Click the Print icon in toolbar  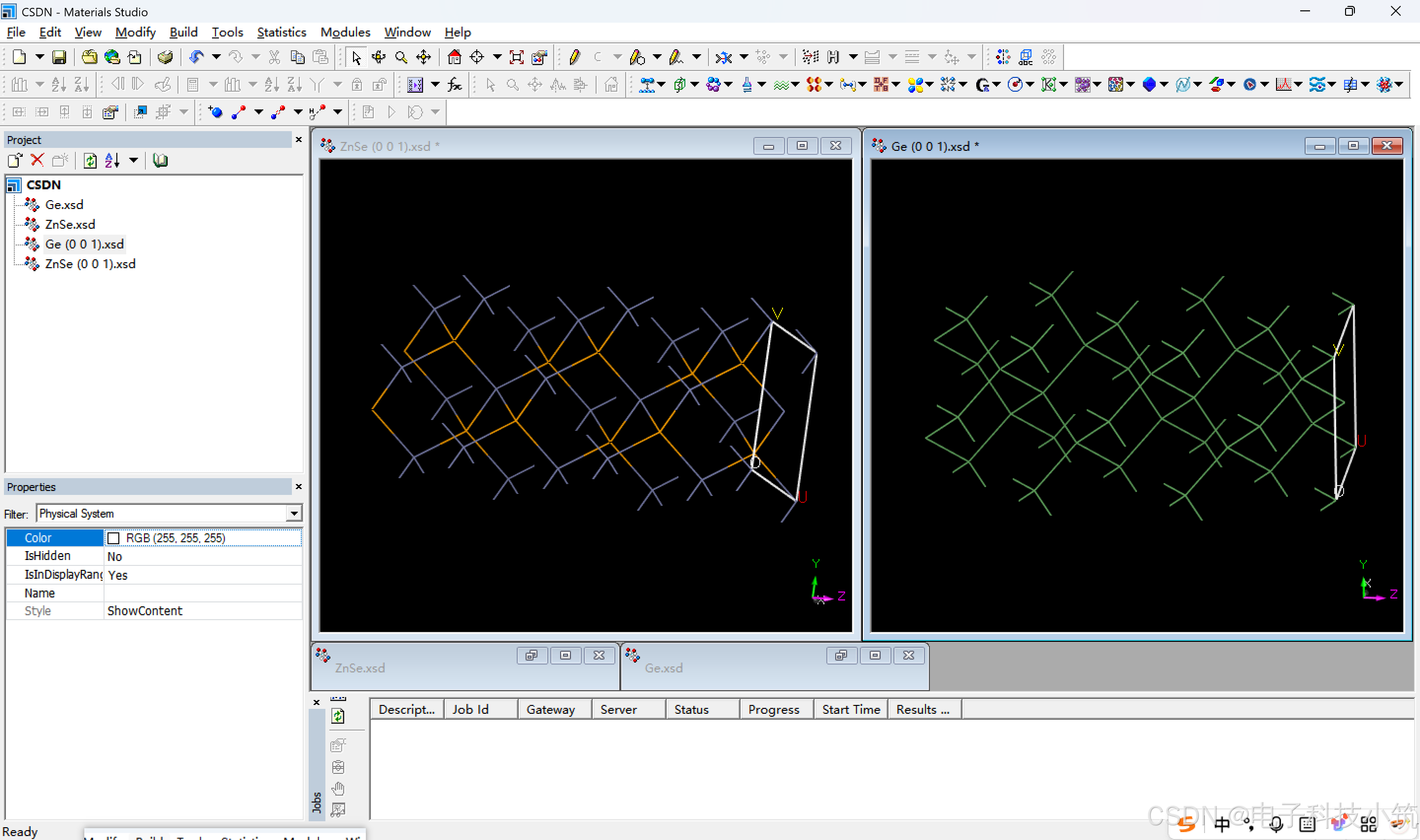click(x=165, y=57)
